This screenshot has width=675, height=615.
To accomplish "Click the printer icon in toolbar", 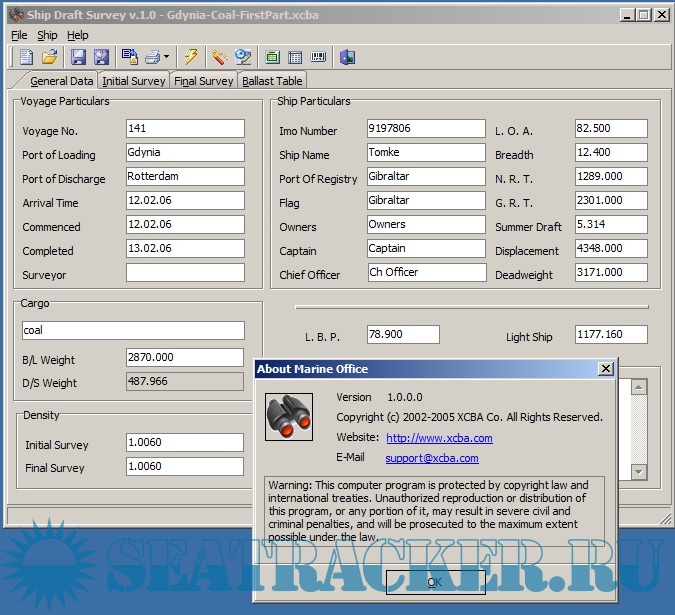I will (x=153, y=57).
